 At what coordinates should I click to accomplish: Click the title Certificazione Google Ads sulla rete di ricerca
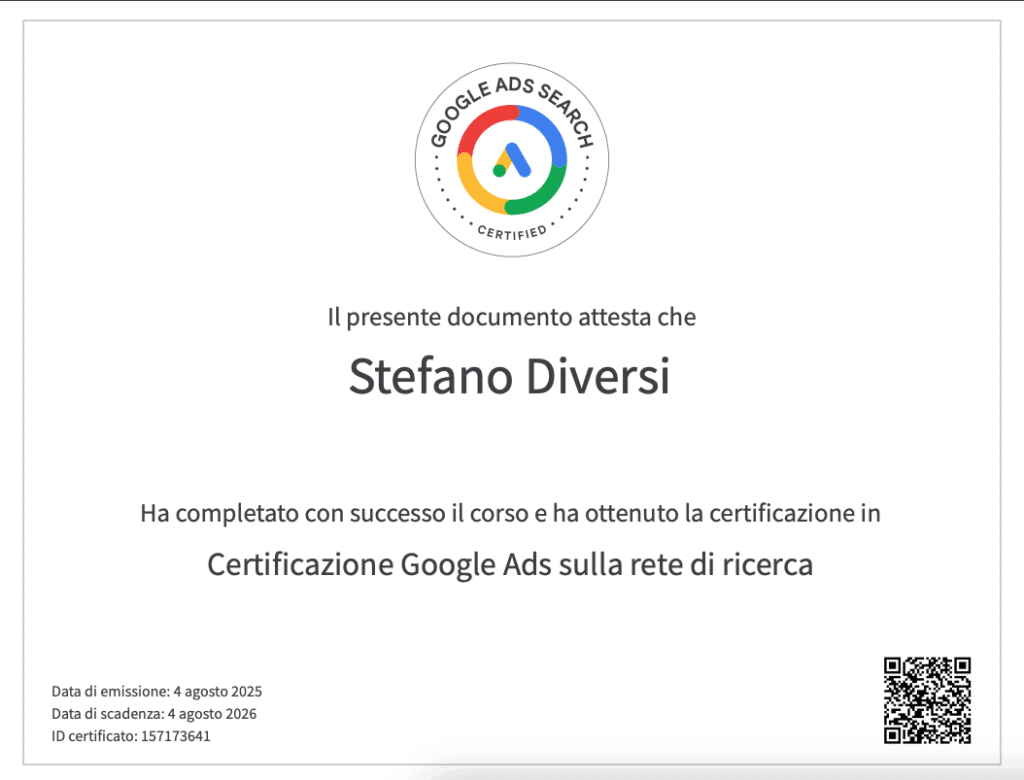coord(510,564)
